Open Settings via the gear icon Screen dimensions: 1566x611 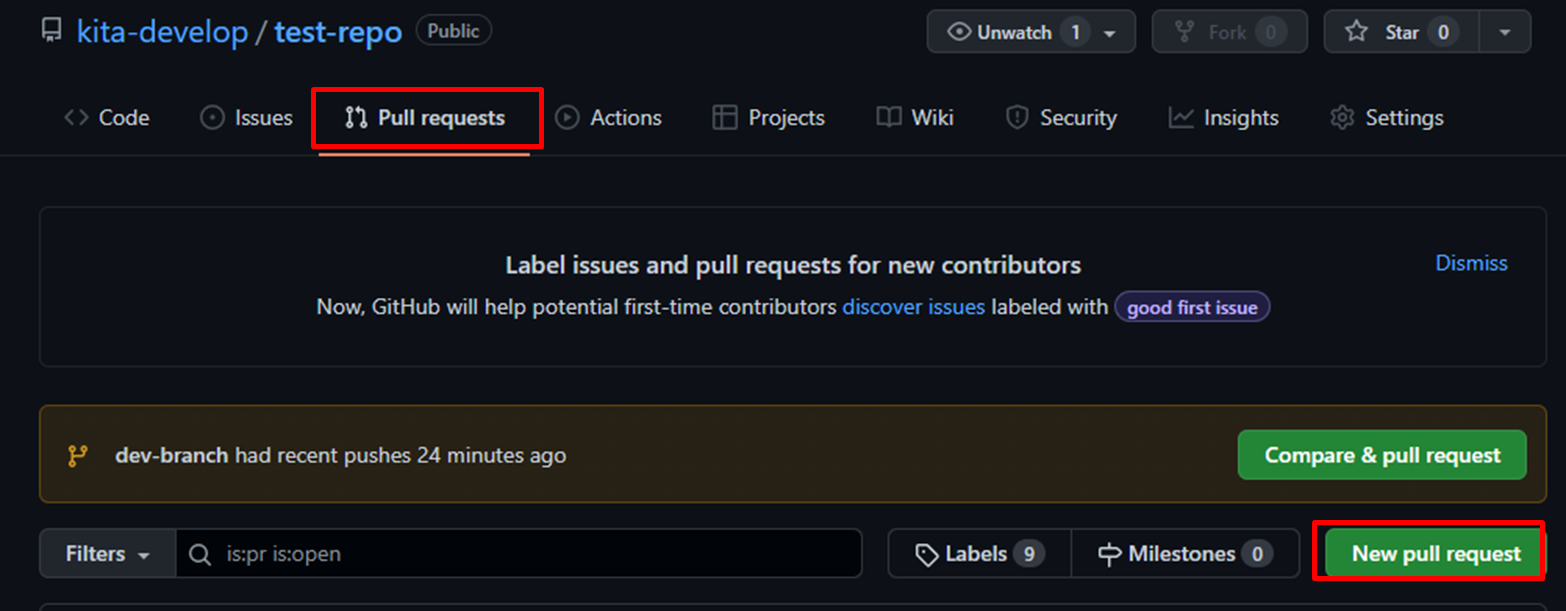(1341, 117)
